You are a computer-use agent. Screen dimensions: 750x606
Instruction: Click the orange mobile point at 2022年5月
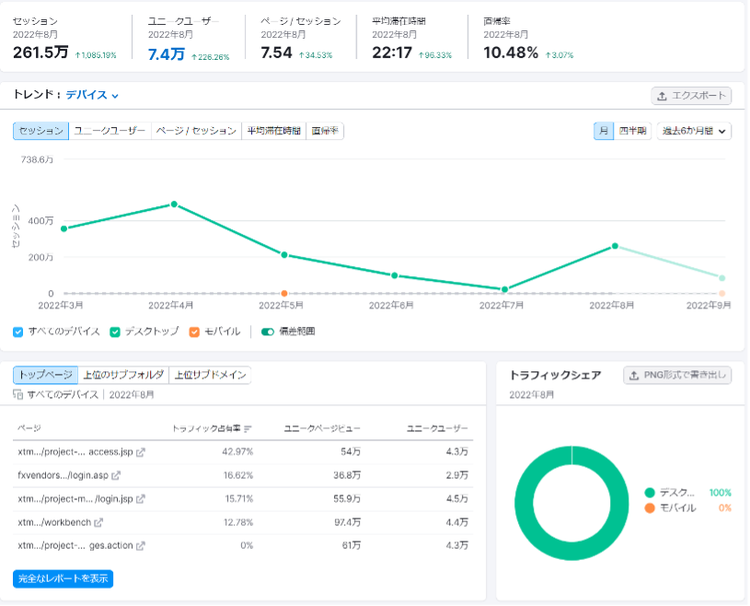pyautogui.click(x=284, y=293)
